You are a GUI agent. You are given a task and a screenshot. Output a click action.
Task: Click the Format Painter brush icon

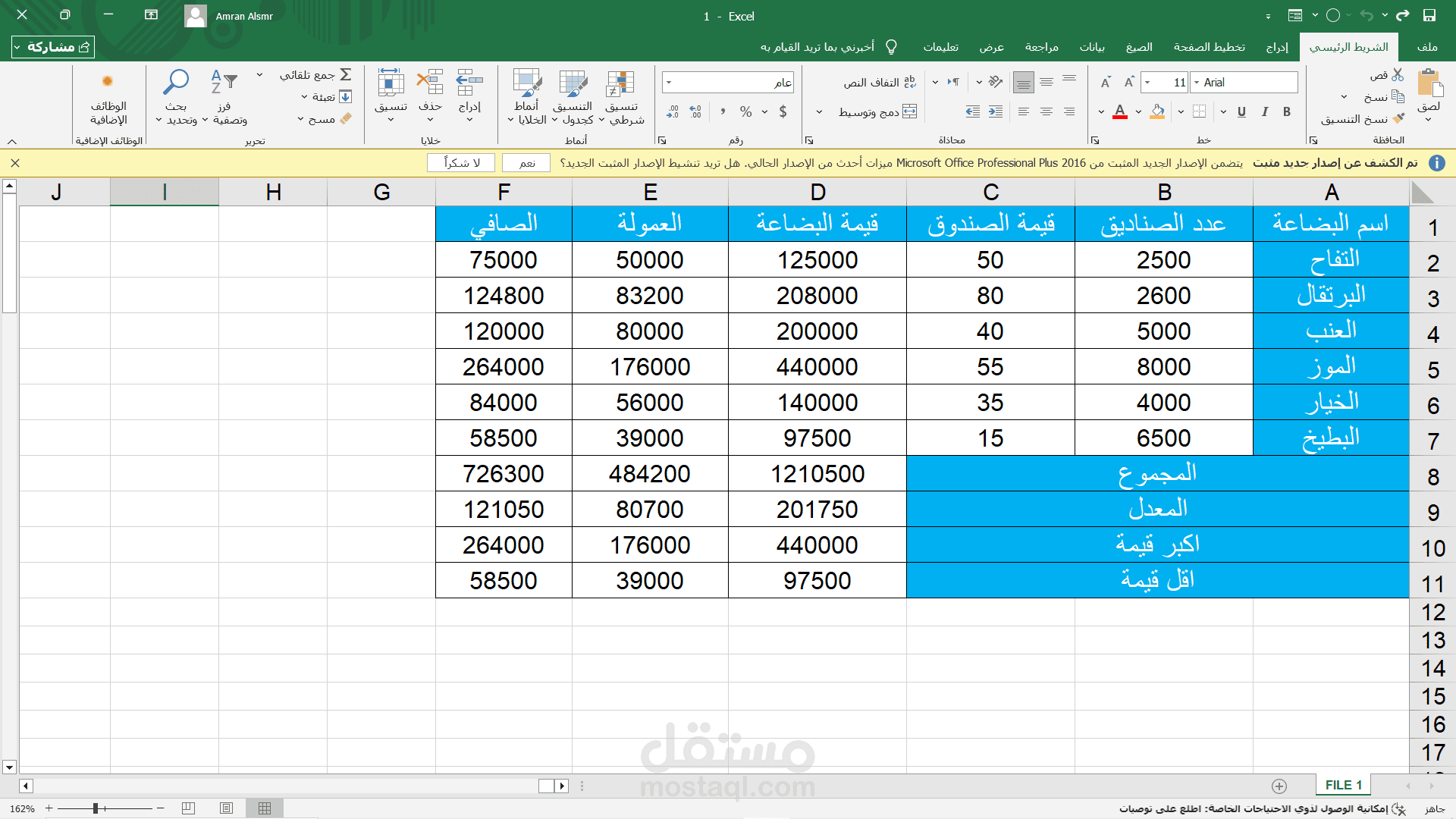pos(1398,119)
